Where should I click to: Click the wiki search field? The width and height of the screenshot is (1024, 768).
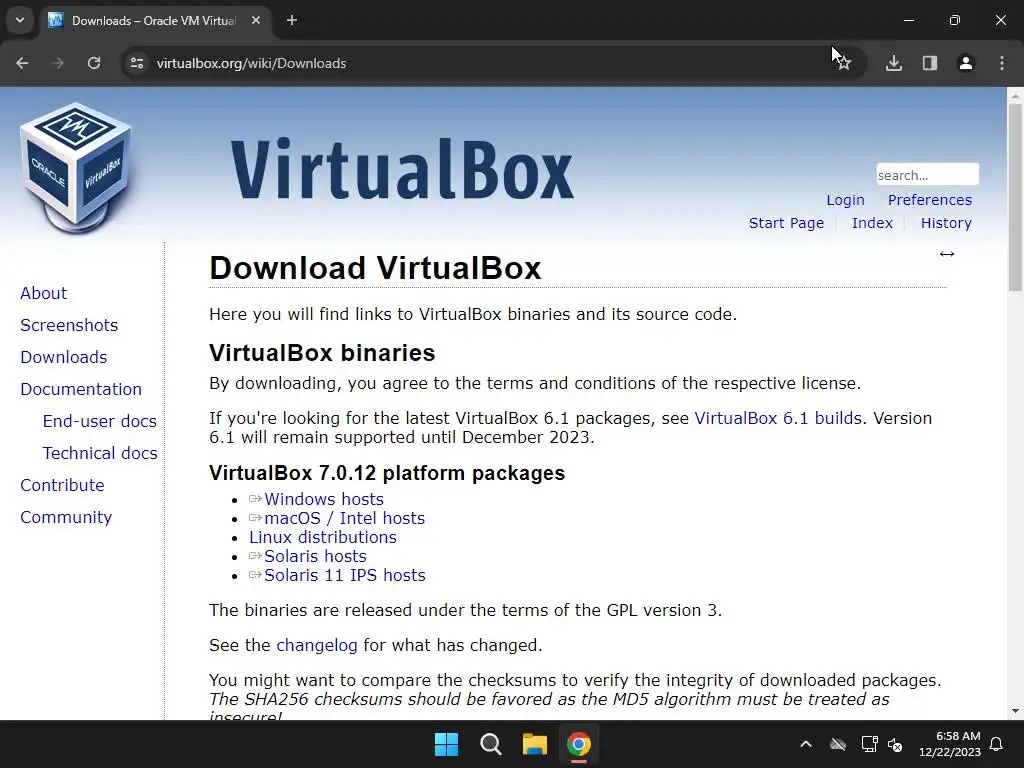pyautogui.click(x=927, y=174)
